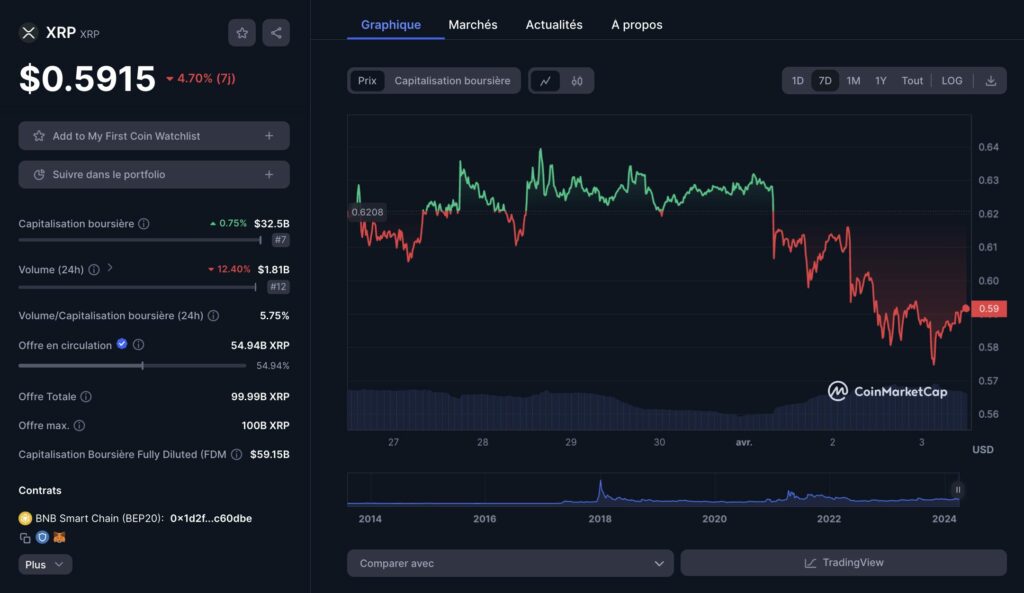The width and height of the screenshot is (1024, 593).
Task: Open the Actualités tab
Action: 554,25
